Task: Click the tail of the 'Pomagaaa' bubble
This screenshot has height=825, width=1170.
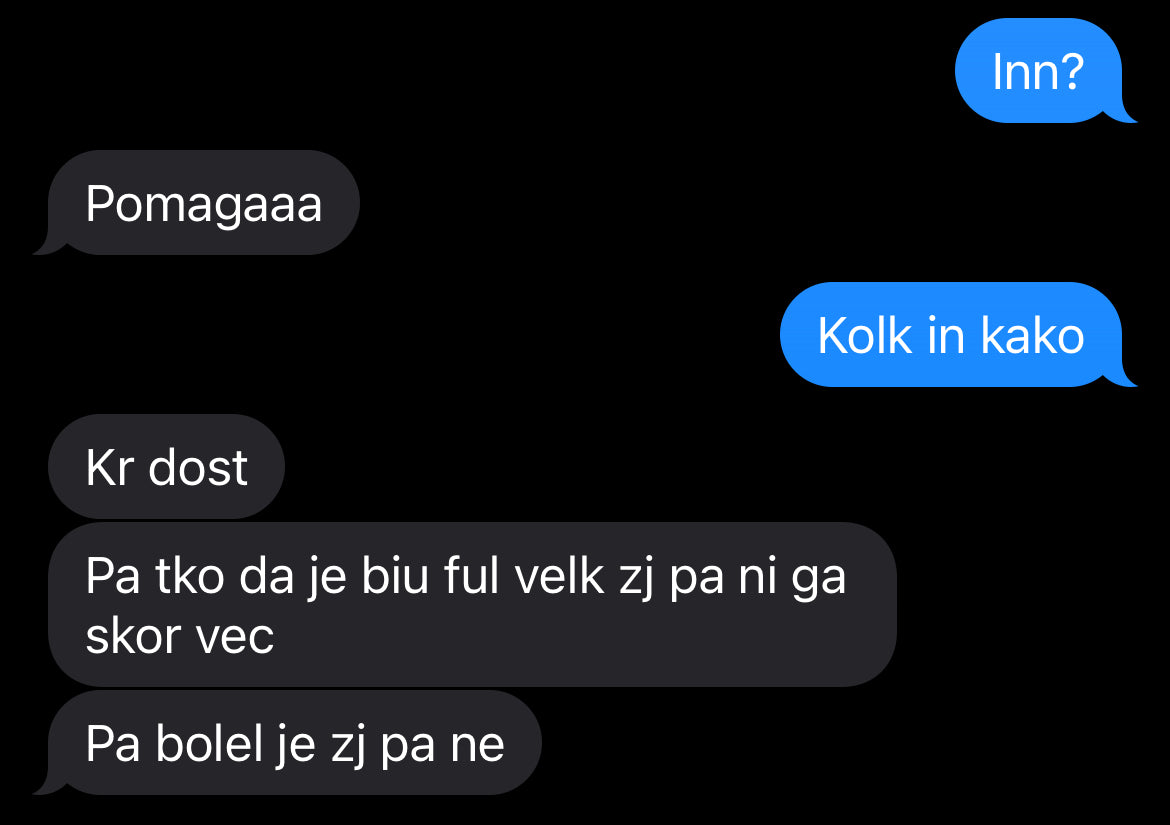Action: point(49,244)
